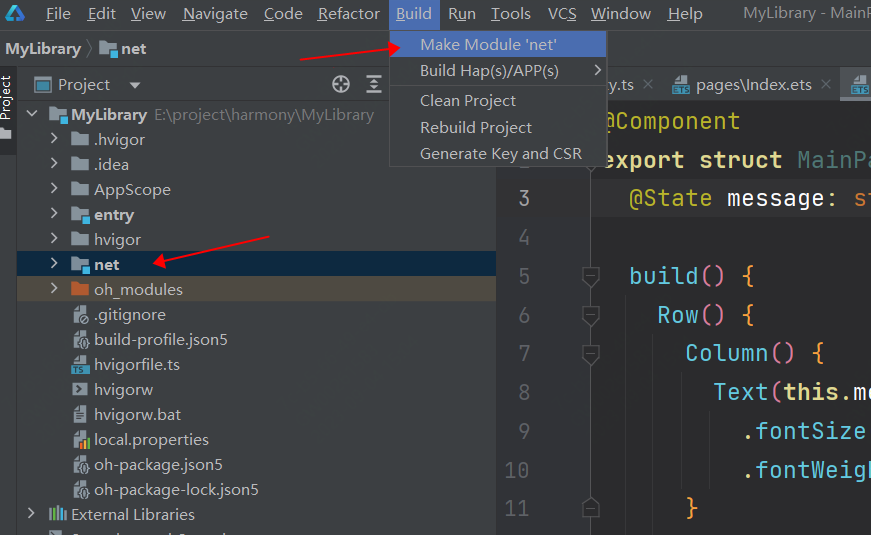Click the fold marker beside build() line

pos(591,276)
